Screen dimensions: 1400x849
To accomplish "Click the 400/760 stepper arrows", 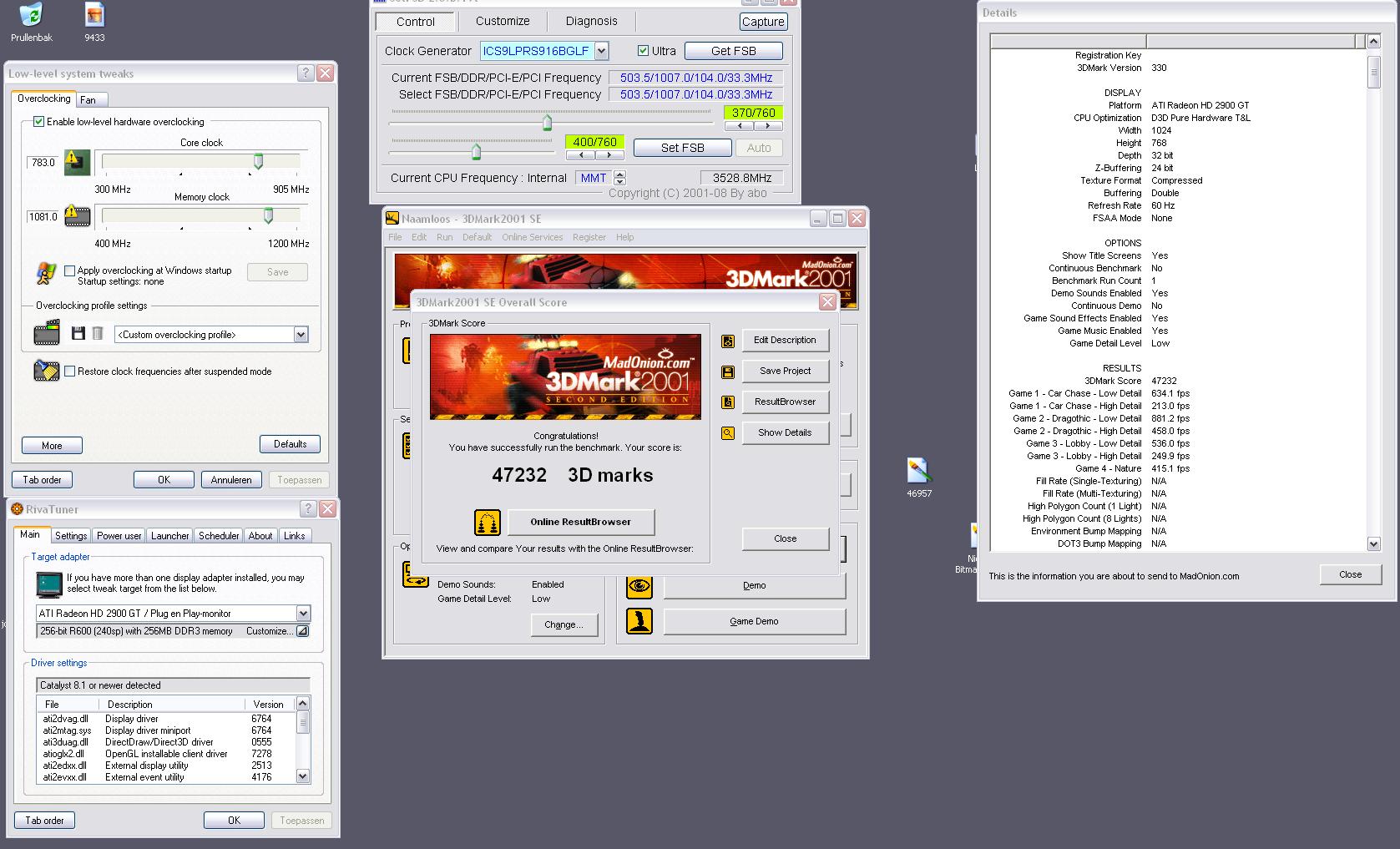I will pos(594,155).
